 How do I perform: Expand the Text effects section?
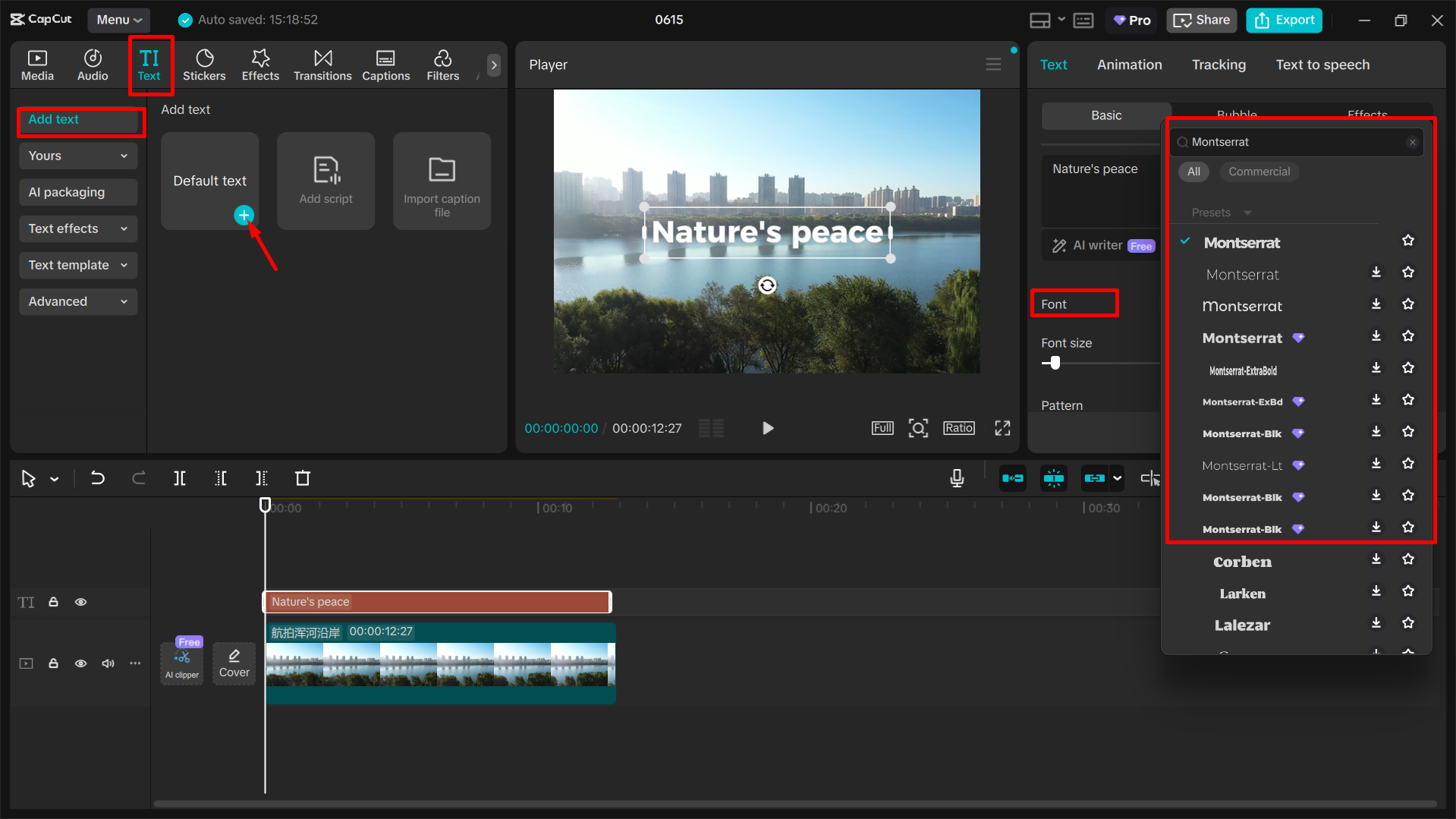(x=77, y=228)
